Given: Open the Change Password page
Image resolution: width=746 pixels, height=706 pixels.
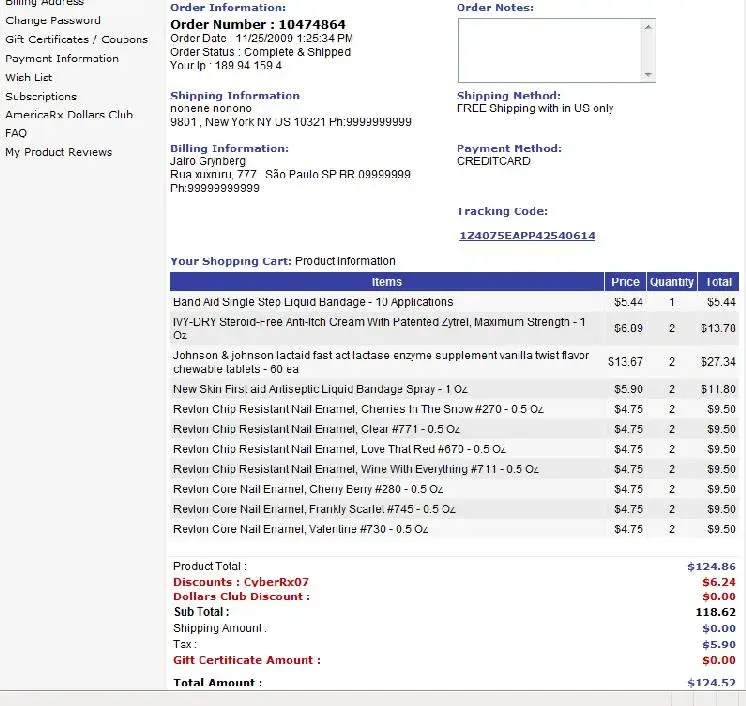Looking at the screenshot, I should click(x=52, y=20).
